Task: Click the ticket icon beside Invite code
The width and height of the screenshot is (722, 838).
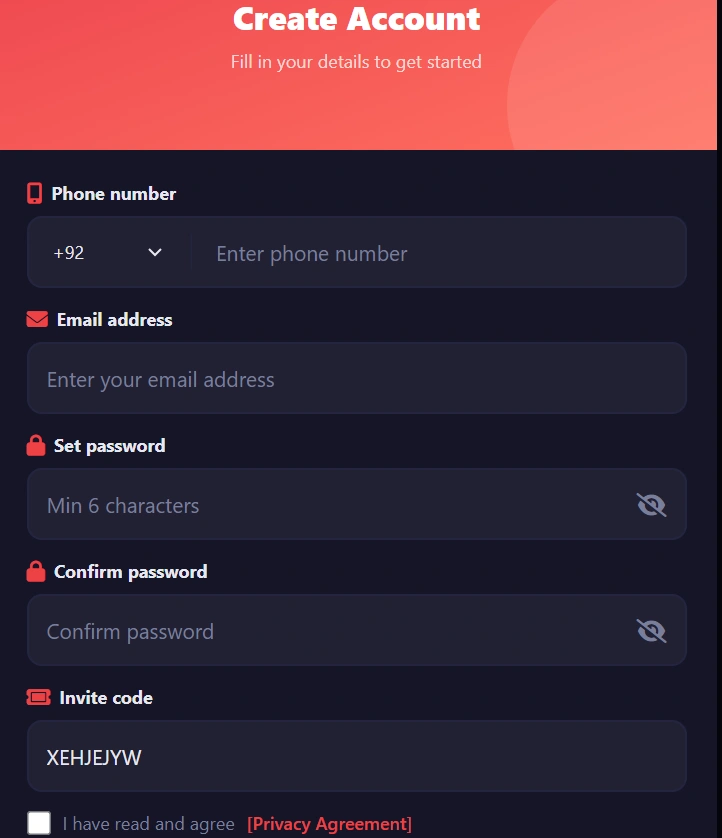Action: point(38,698)
